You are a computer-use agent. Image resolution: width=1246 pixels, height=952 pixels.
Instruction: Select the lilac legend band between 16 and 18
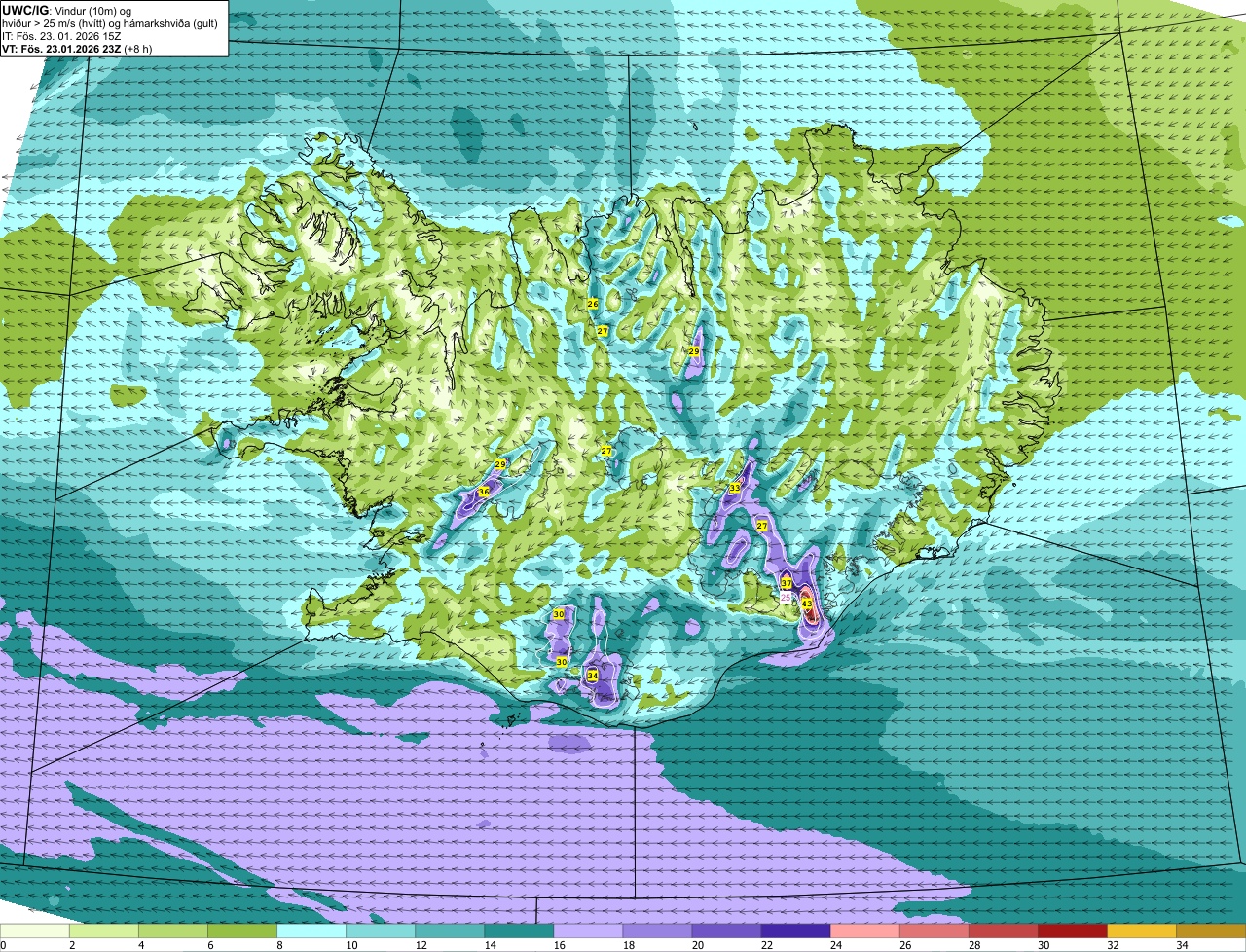click(588, 932)
